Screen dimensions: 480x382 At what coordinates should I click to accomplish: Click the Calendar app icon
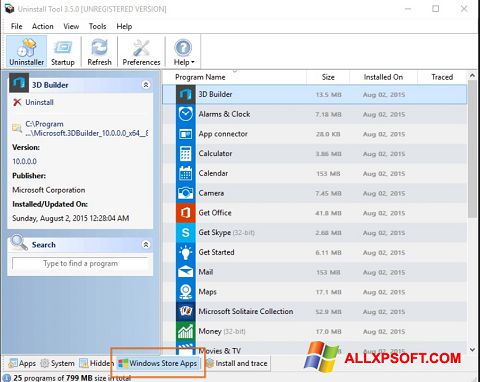point(185,173)
